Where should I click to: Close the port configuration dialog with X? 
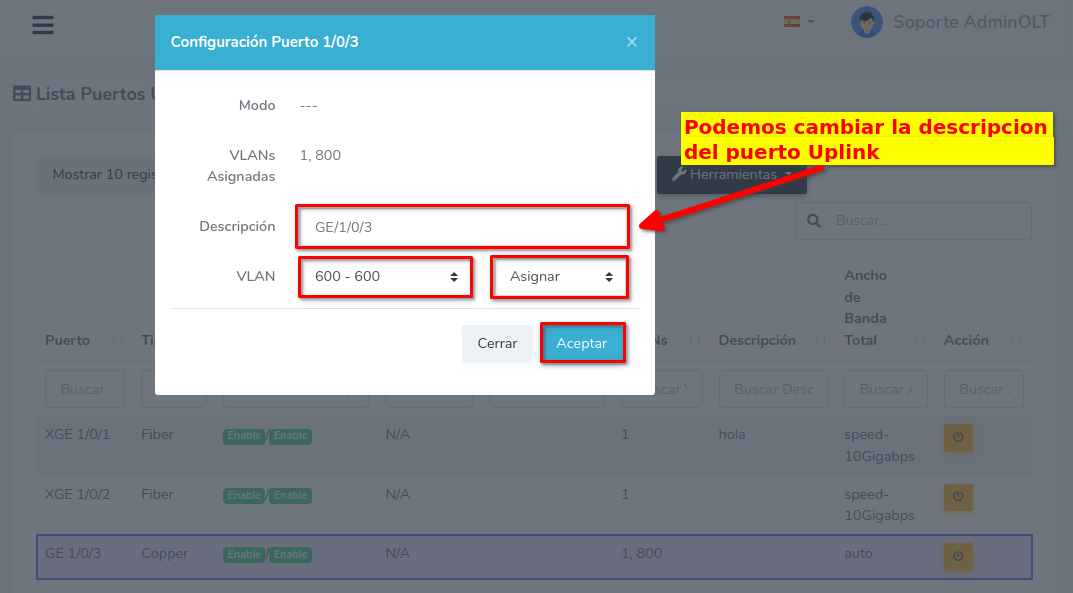tap(631, 42)
